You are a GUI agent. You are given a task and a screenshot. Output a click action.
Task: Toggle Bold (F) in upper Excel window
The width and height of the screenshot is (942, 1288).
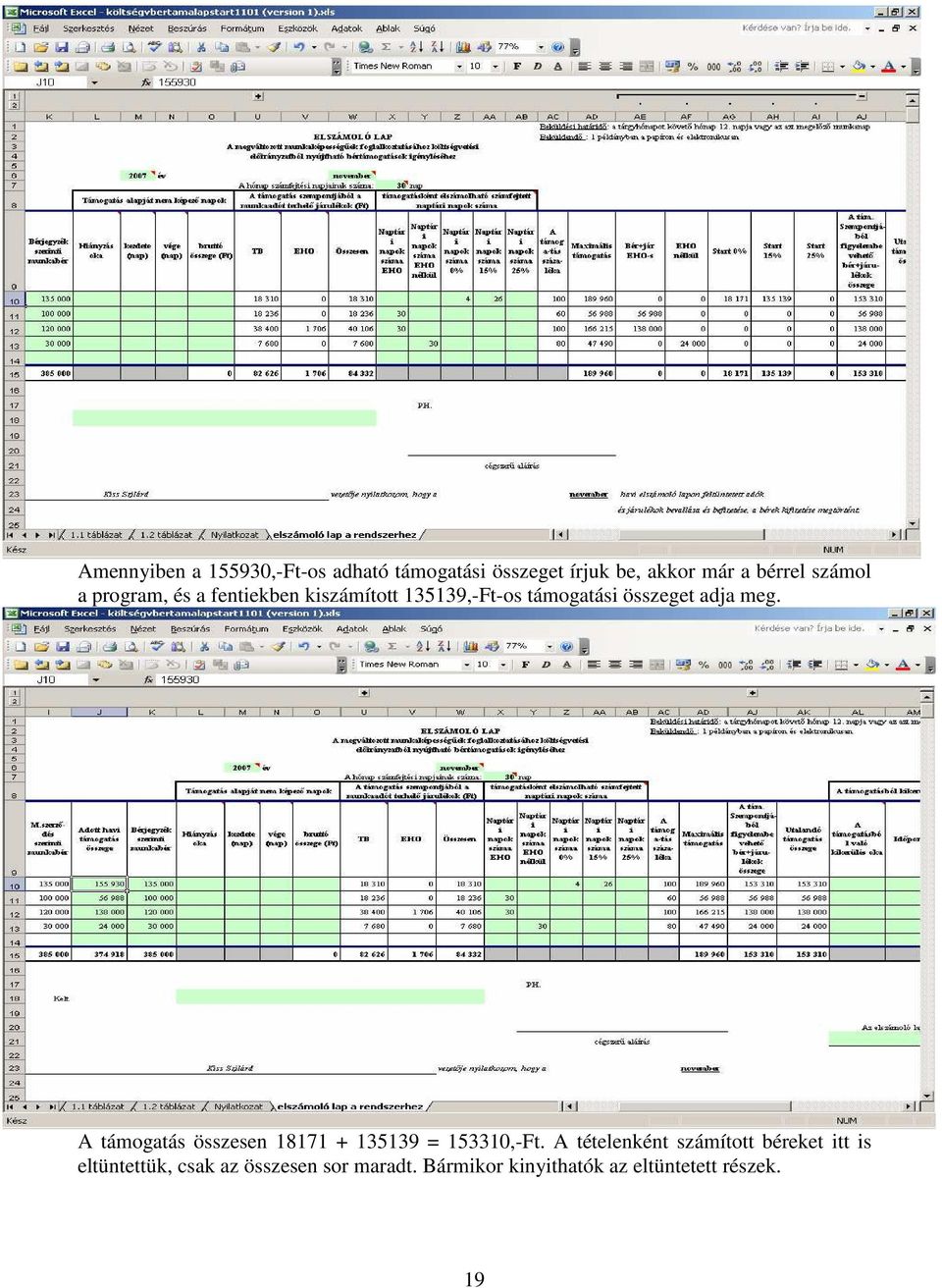[517, 67]
